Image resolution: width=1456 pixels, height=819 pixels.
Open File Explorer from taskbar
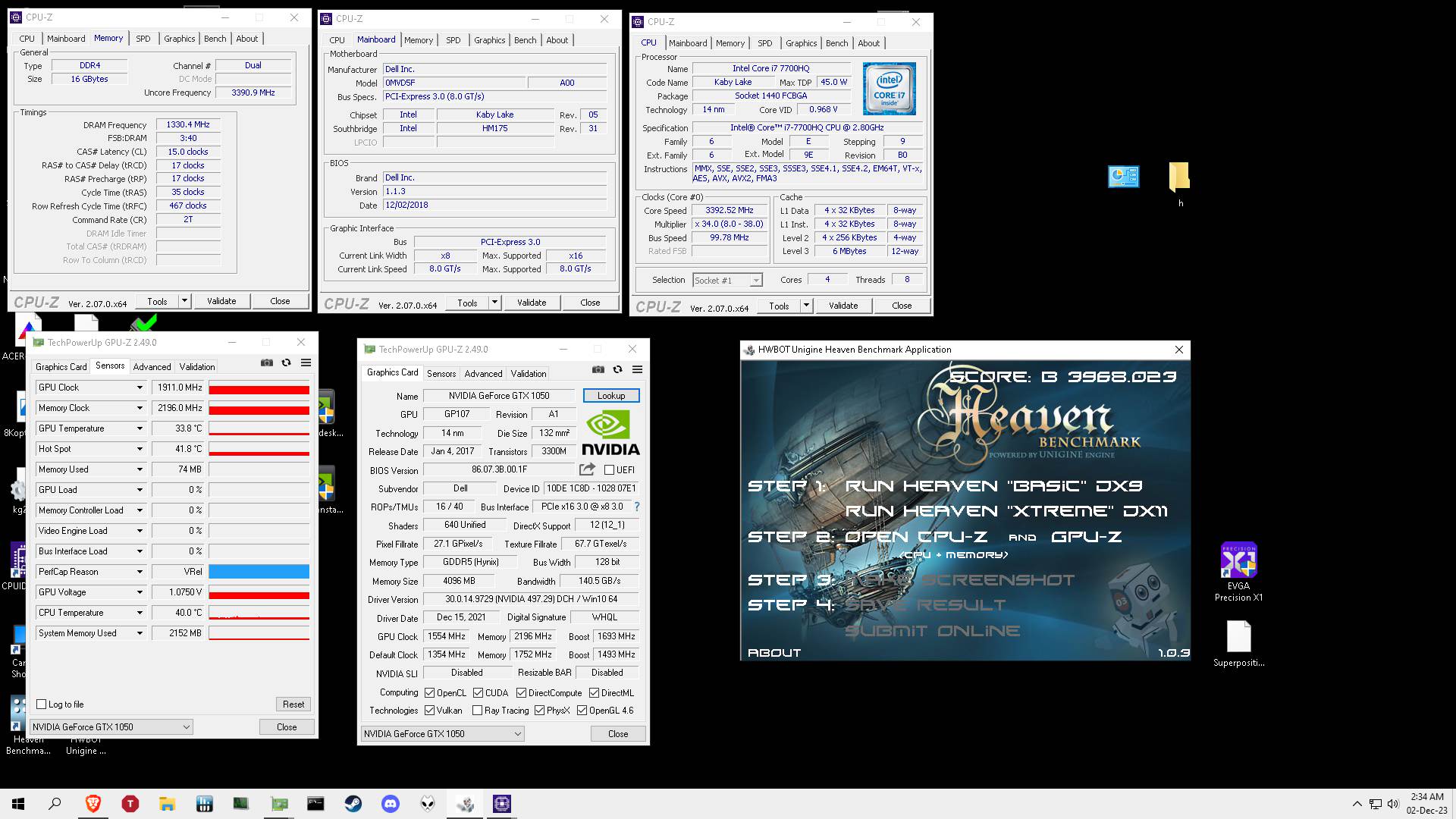(x=167, y=804)
